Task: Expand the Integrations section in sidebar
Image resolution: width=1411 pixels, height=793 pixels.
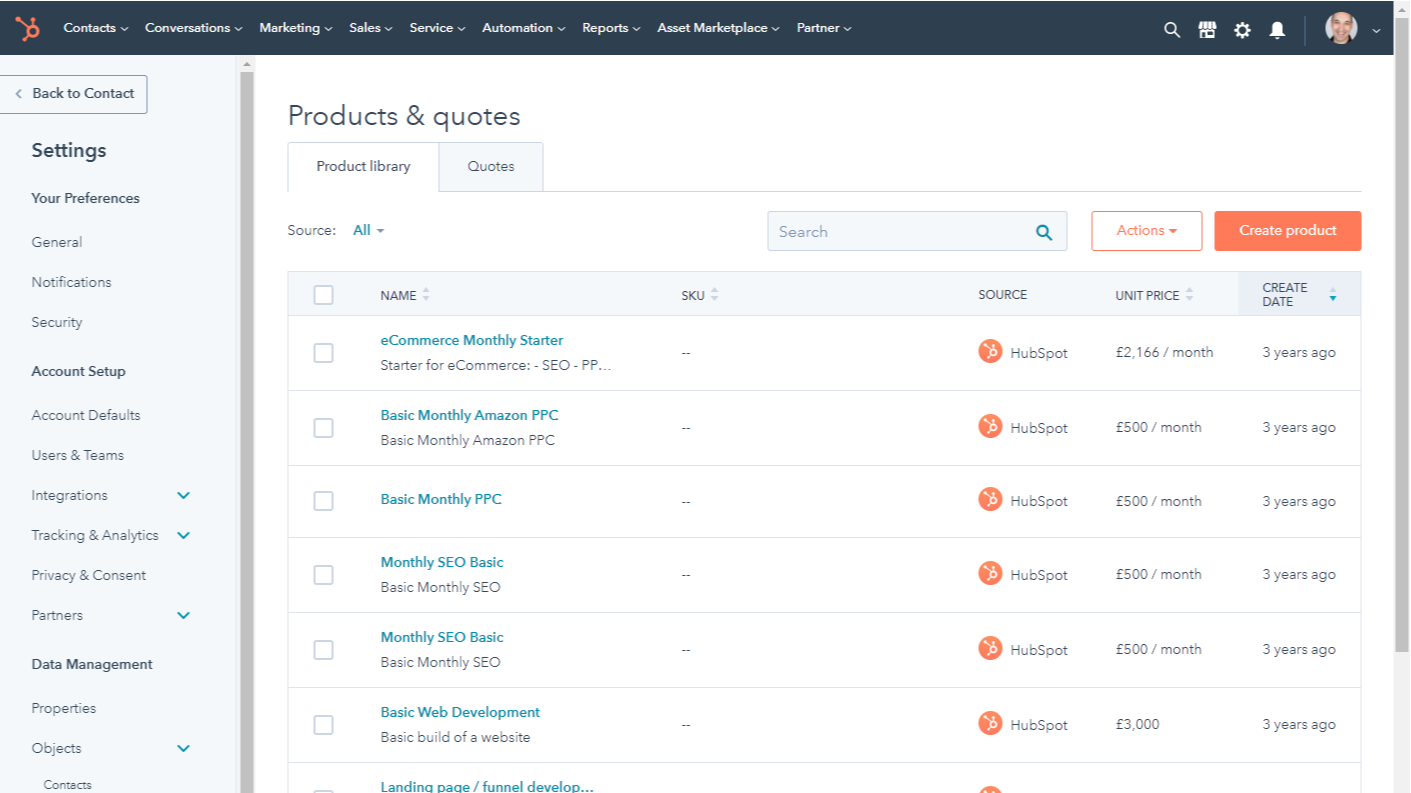Action: (x=183, y=495)
